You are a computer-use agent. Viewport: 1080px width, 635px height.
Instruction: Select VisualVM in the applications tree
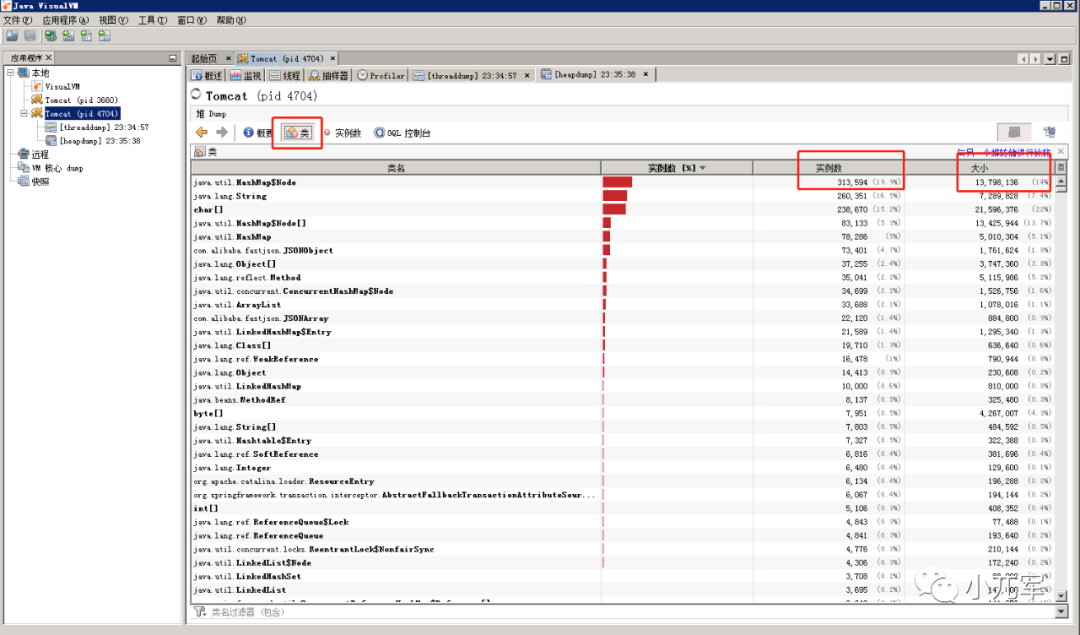point(62,86)
